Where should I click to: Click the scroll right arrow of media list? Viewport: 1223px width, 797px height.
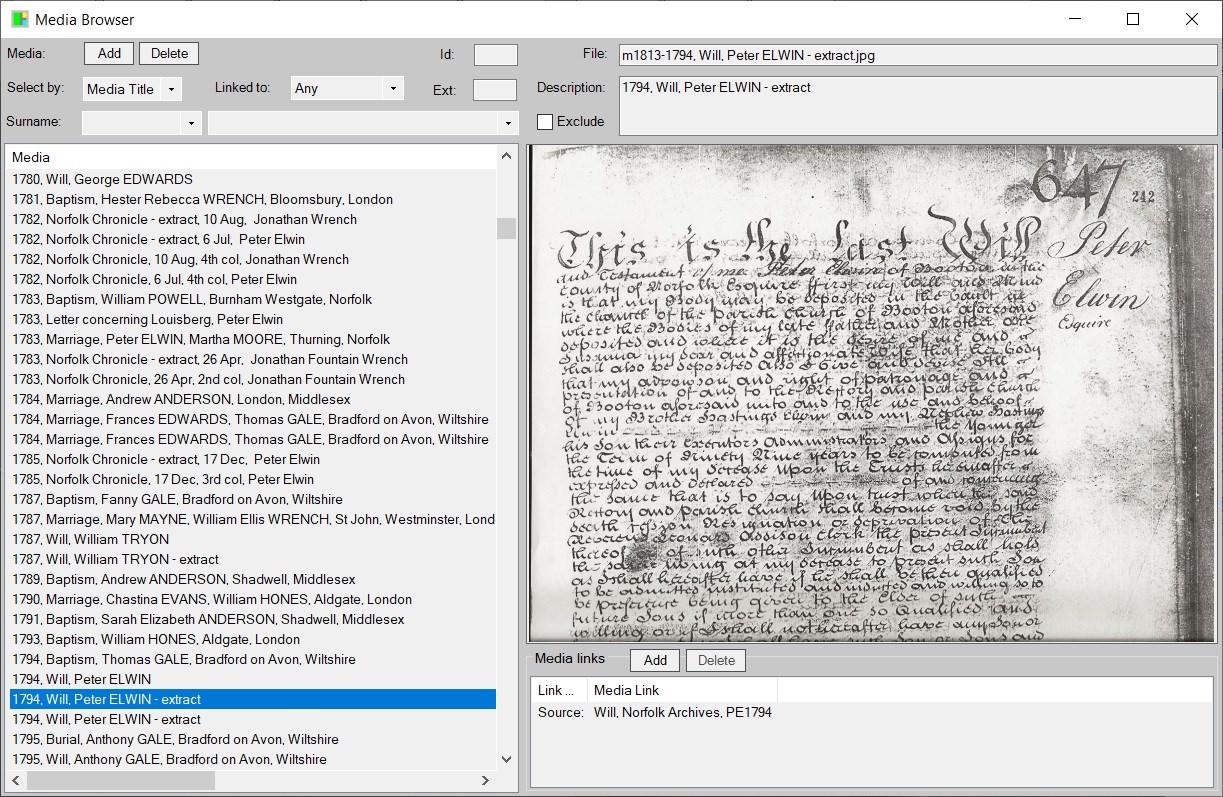(x=485, y=781)
